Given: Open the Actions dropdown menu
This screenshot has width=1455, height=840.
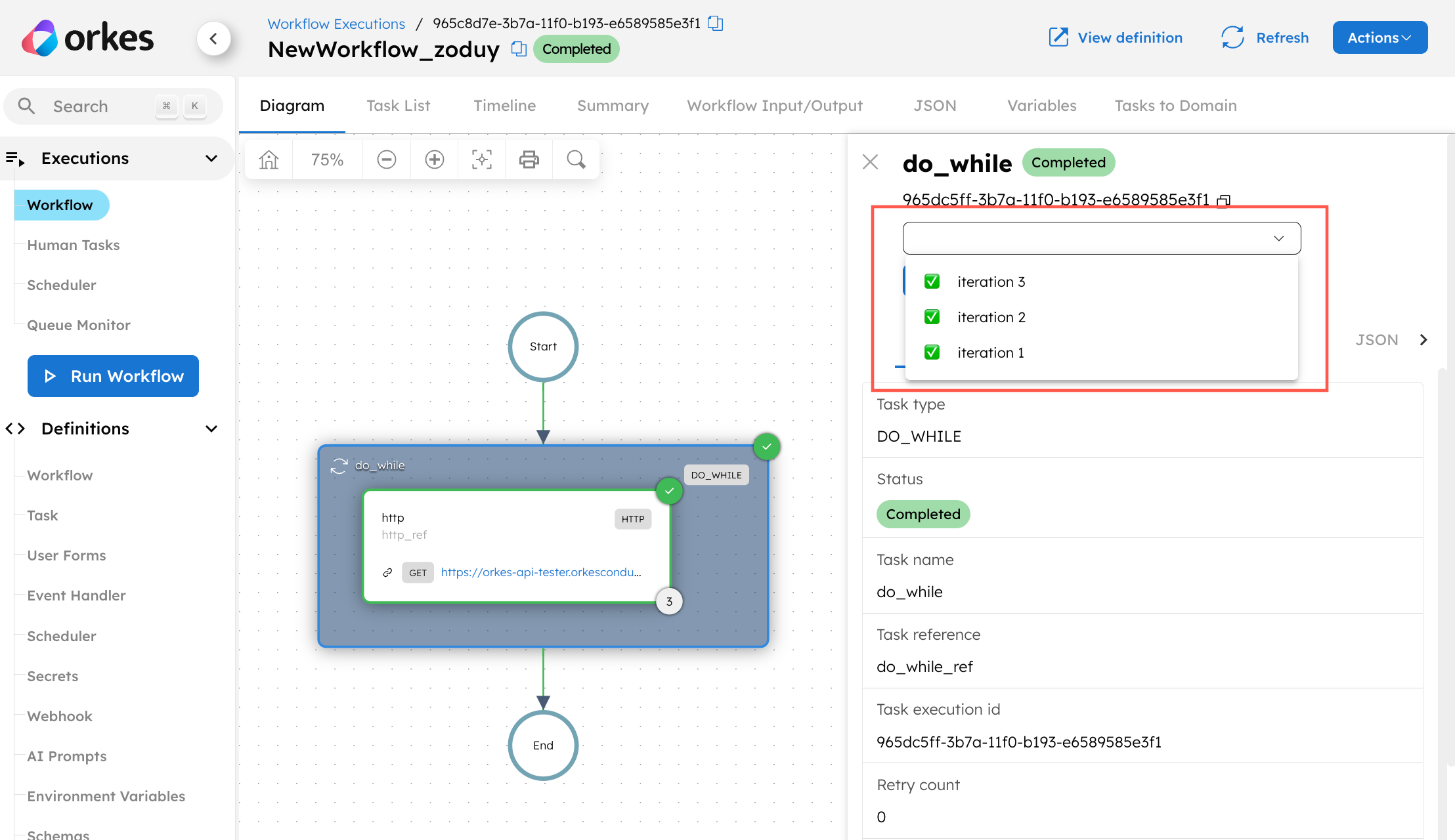Looking at the screenshot, I should (1379, 37).
